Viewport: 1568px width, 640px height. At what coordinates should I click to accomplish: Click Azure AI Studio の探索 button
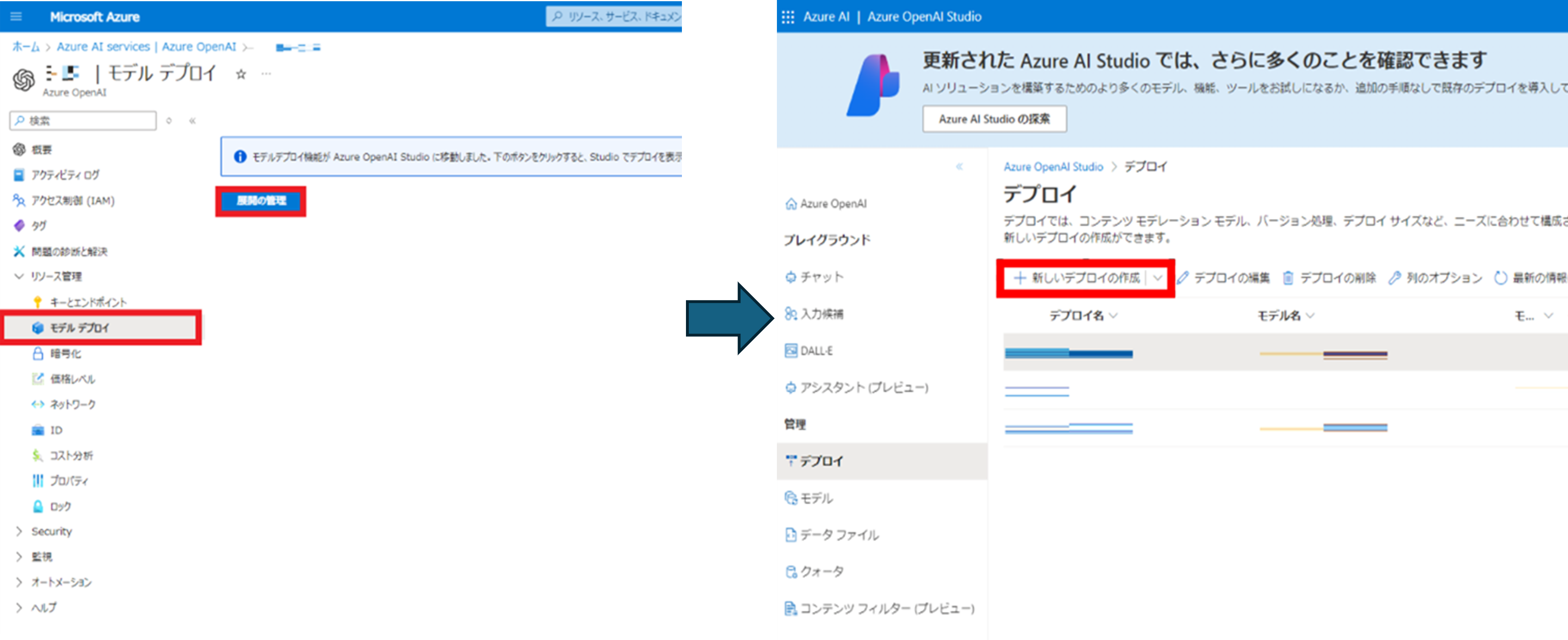[x=994, y=119]
